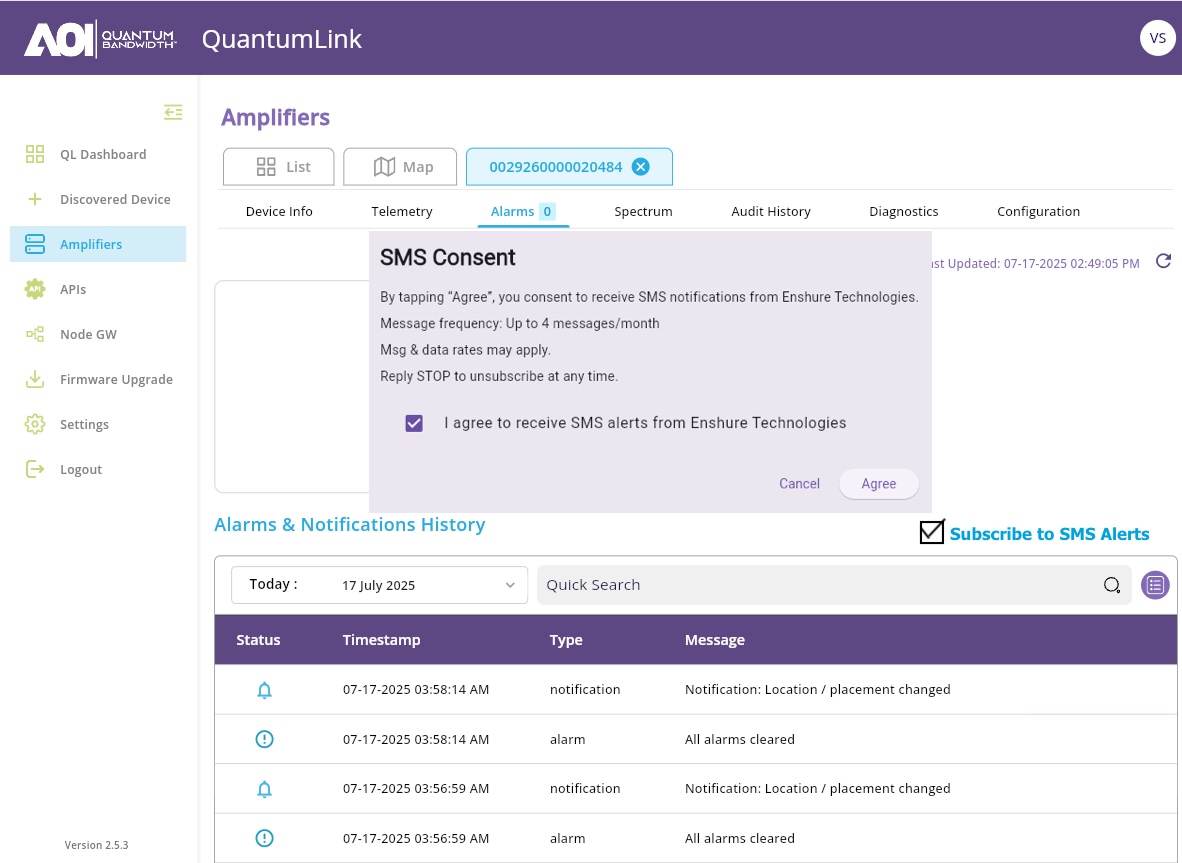Image resolution: width=1182 pixels, height=863 pixels.
Task: Open Firmware Upgrade page
Action: coord(98,379)
